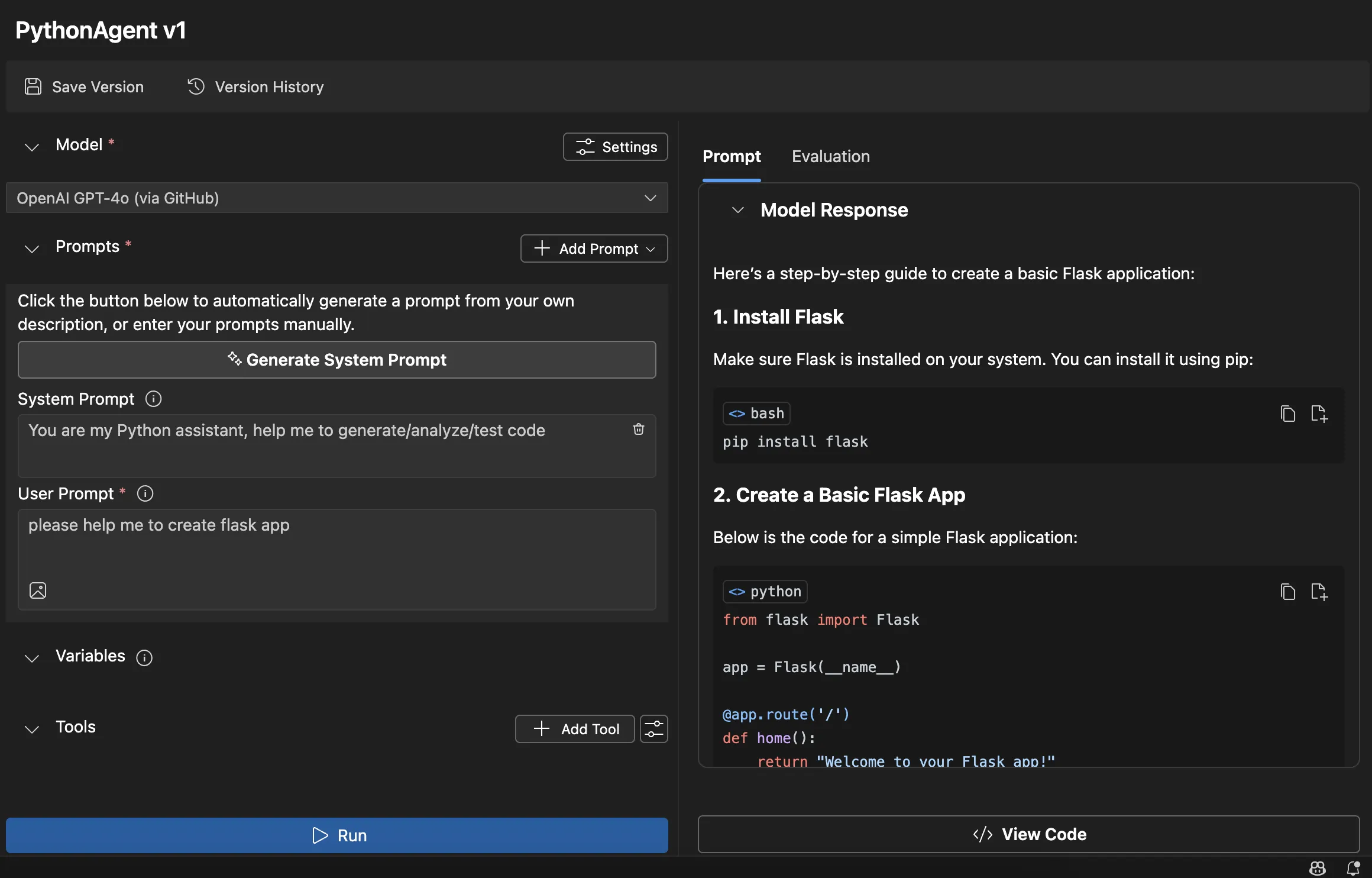Image resolution: width=1372 pixels, height=878 pixels.
Task: Collapse the Tools section chevron
Action: (32, 728)
